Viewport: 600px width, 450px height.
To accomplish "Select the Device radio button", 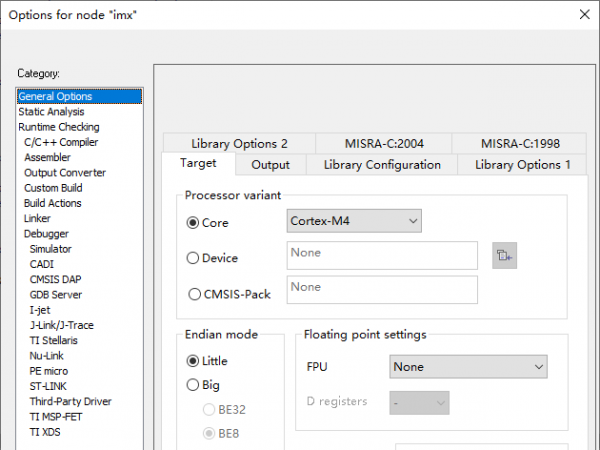I will pyautogui.click(x=194, y=258).
